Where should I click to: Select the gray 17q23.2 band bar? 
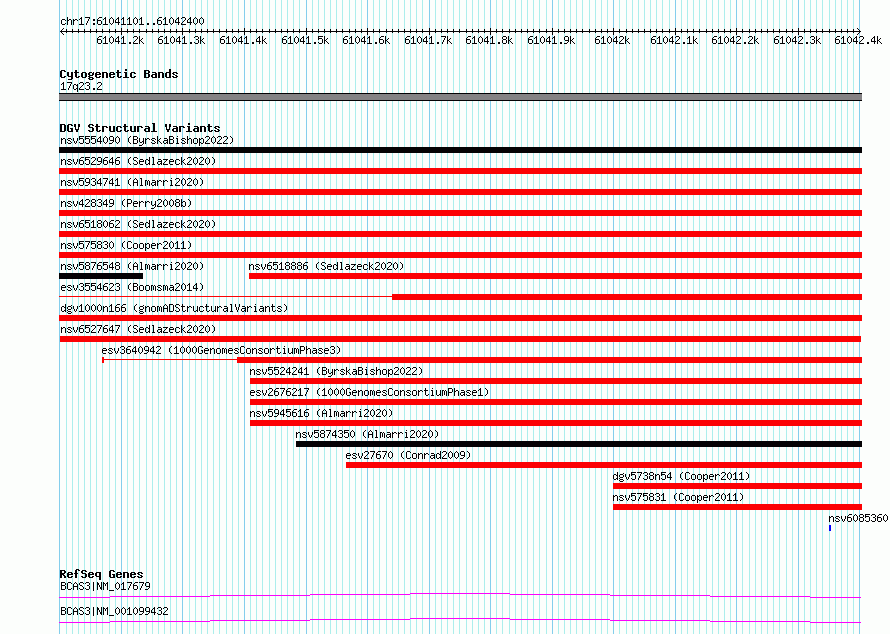point(460,97)
